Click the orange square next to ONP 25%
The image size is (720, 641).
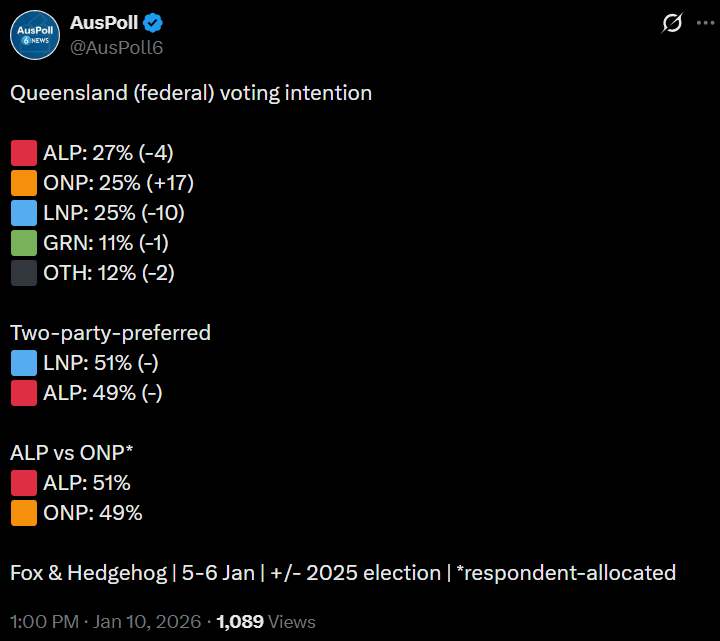click(x=24, y=183)
